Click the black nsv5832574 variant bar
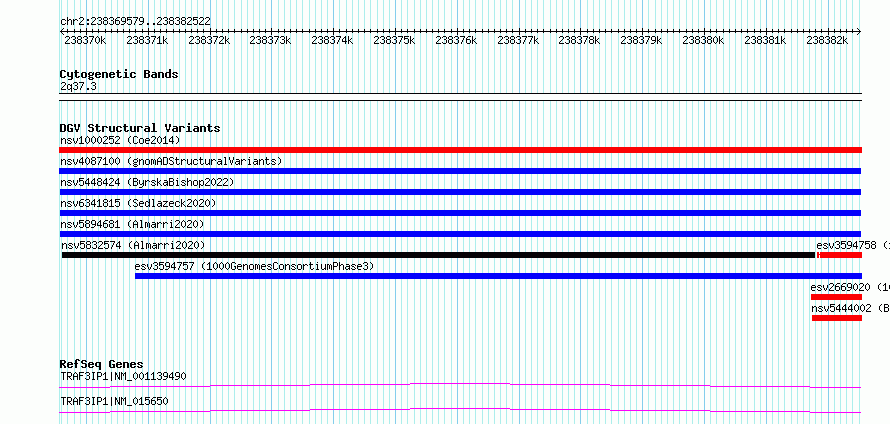Viewport: 890px width, 424px height. tap(438, 255)
